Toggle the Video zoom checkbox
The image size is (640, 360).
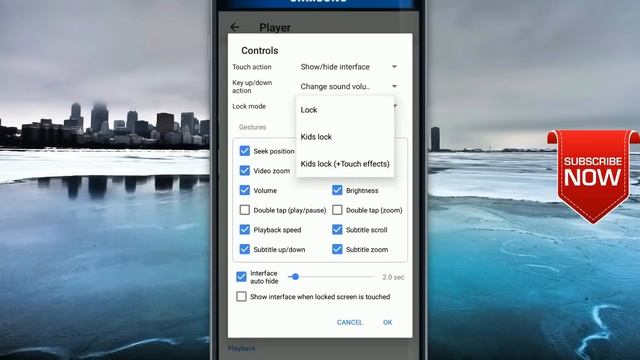tap(244, 171)
